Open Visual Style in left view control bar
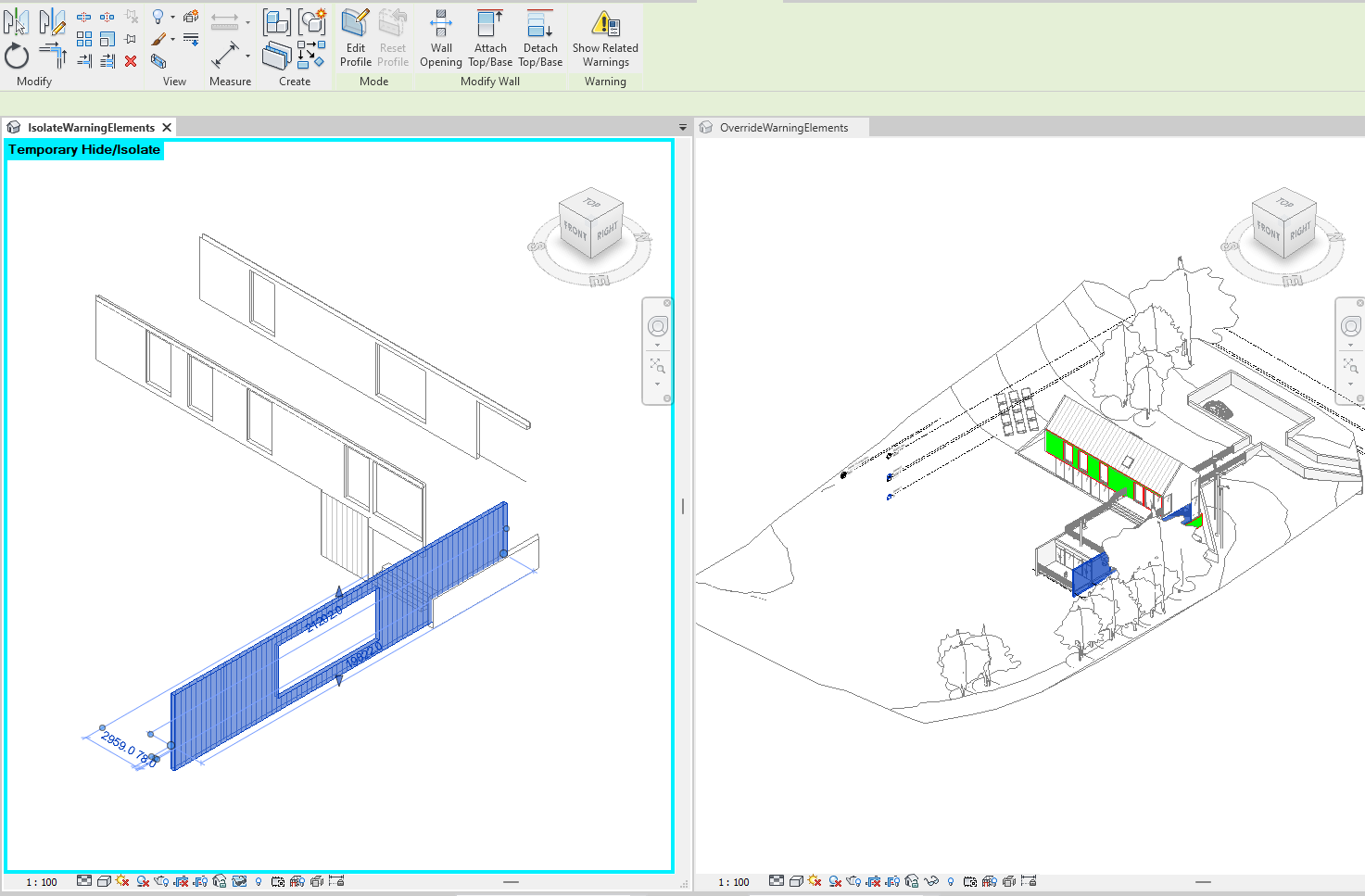This screenshot has width=1365, height=896. (x=104, y=881)
